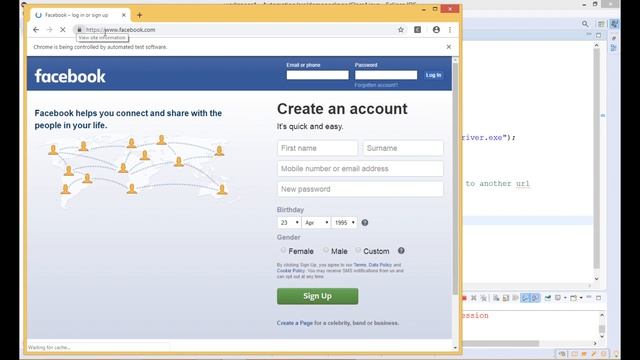Select the Male radio button

[326, 250]
